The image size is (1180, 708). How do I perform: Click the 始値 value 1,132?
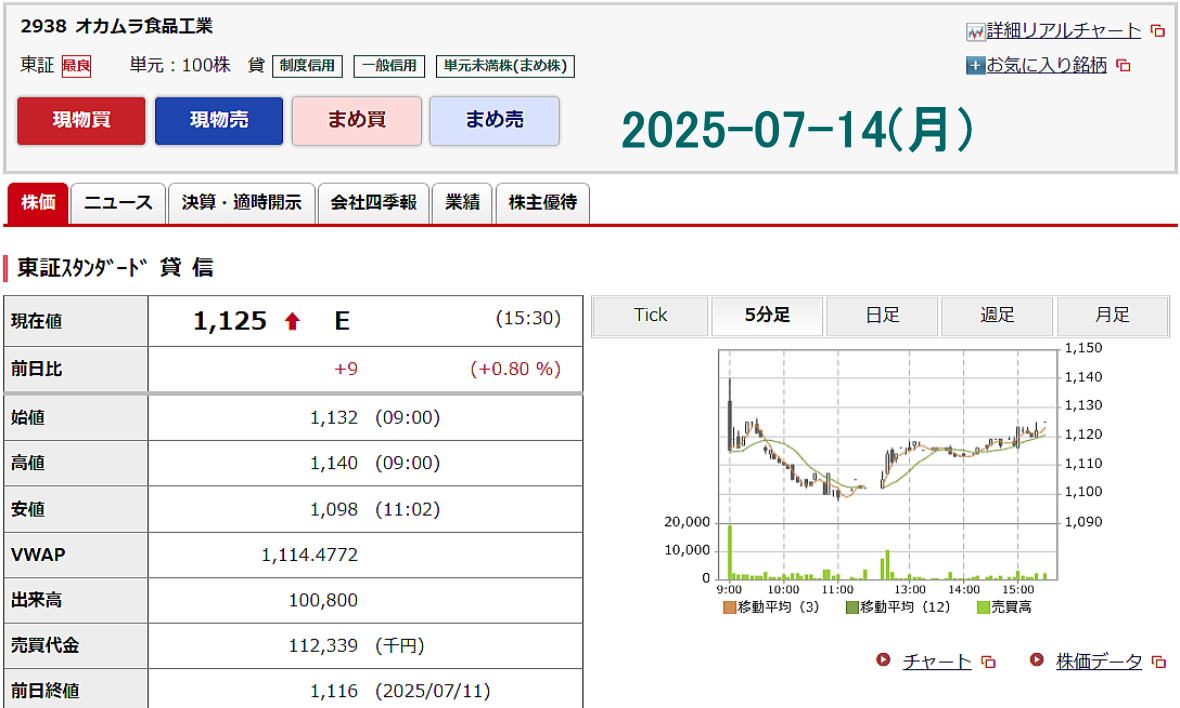pyautogui.click(x=333, y=418)
